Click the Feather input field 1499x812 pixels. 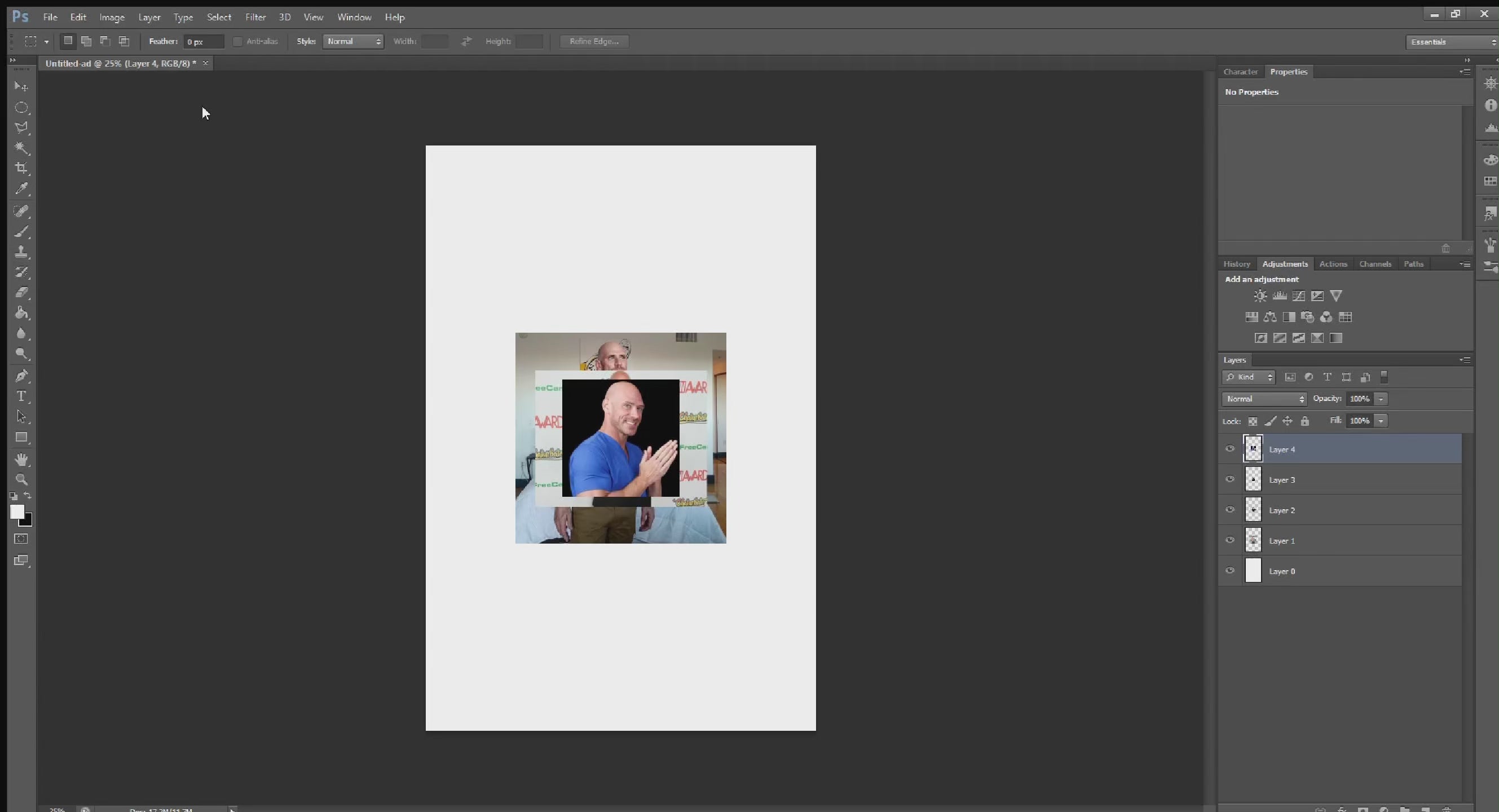click(203, 42)
